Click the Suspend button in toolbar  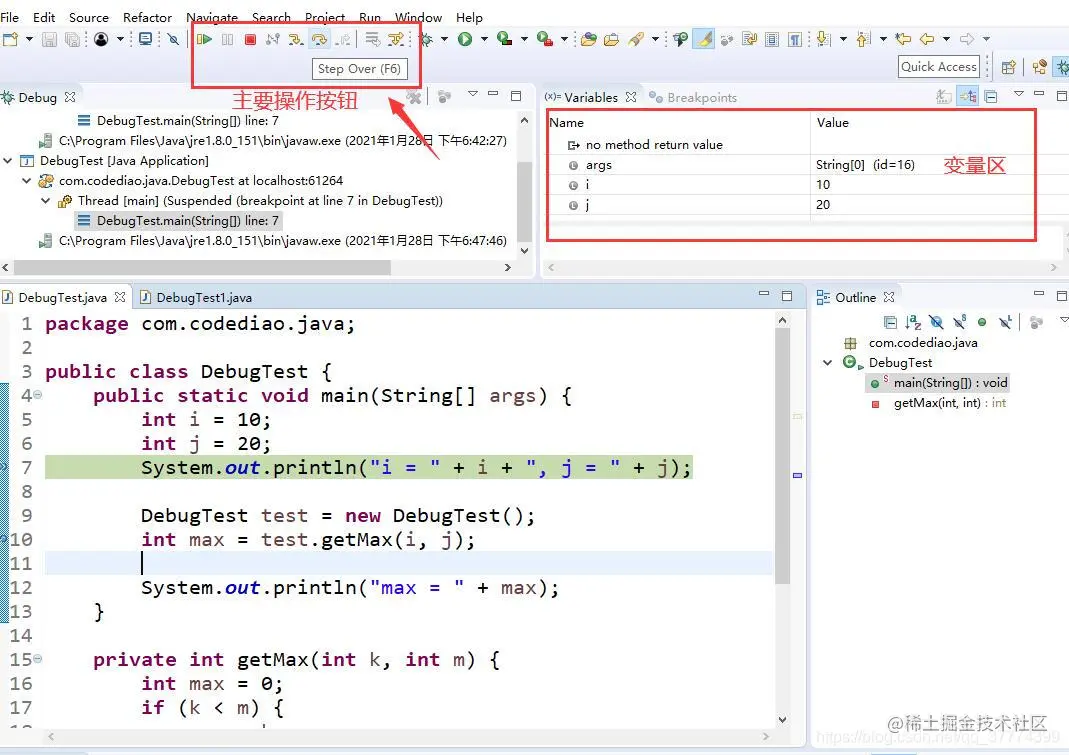click(228, 40)
